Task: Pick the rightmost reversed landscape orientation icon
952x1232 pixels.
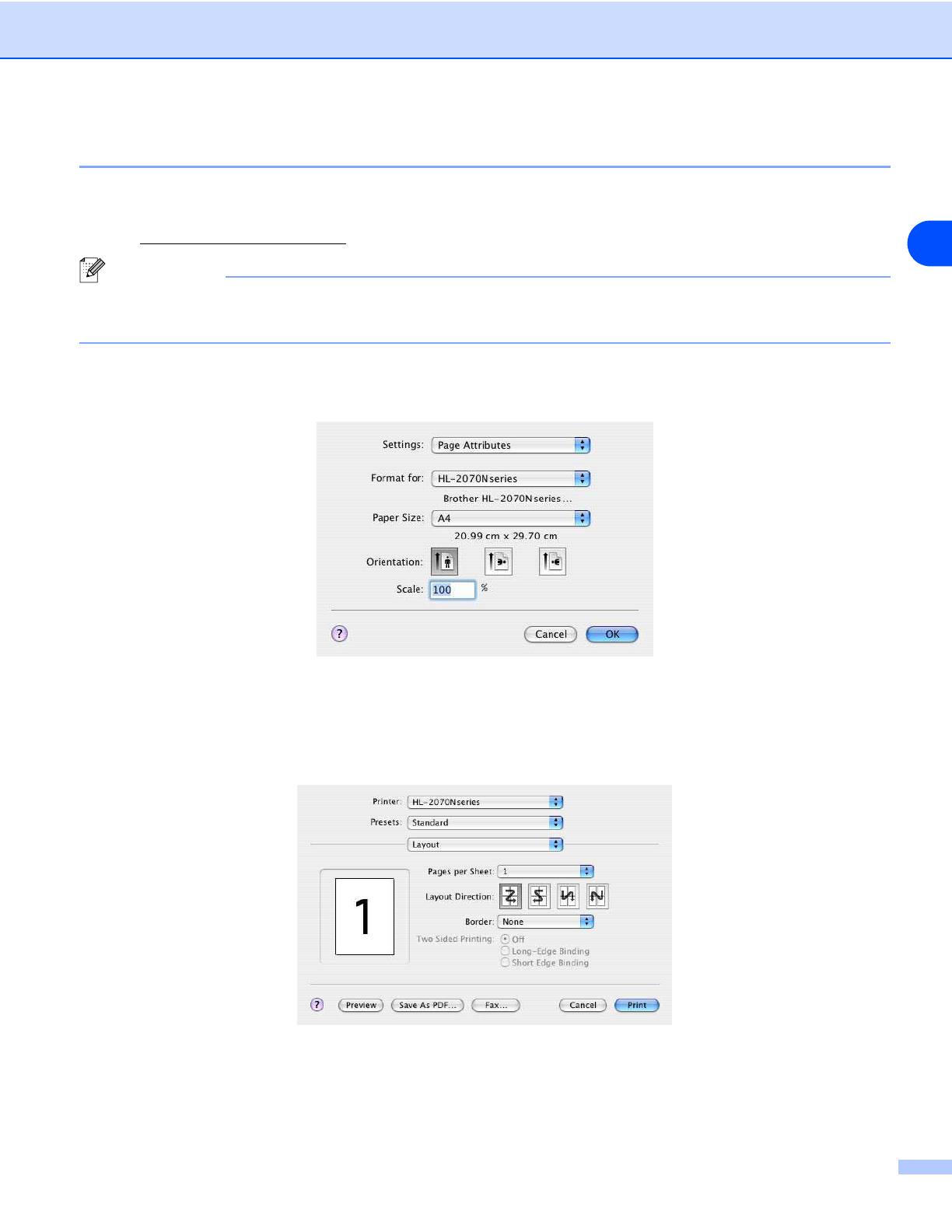Action: point(552,562)
